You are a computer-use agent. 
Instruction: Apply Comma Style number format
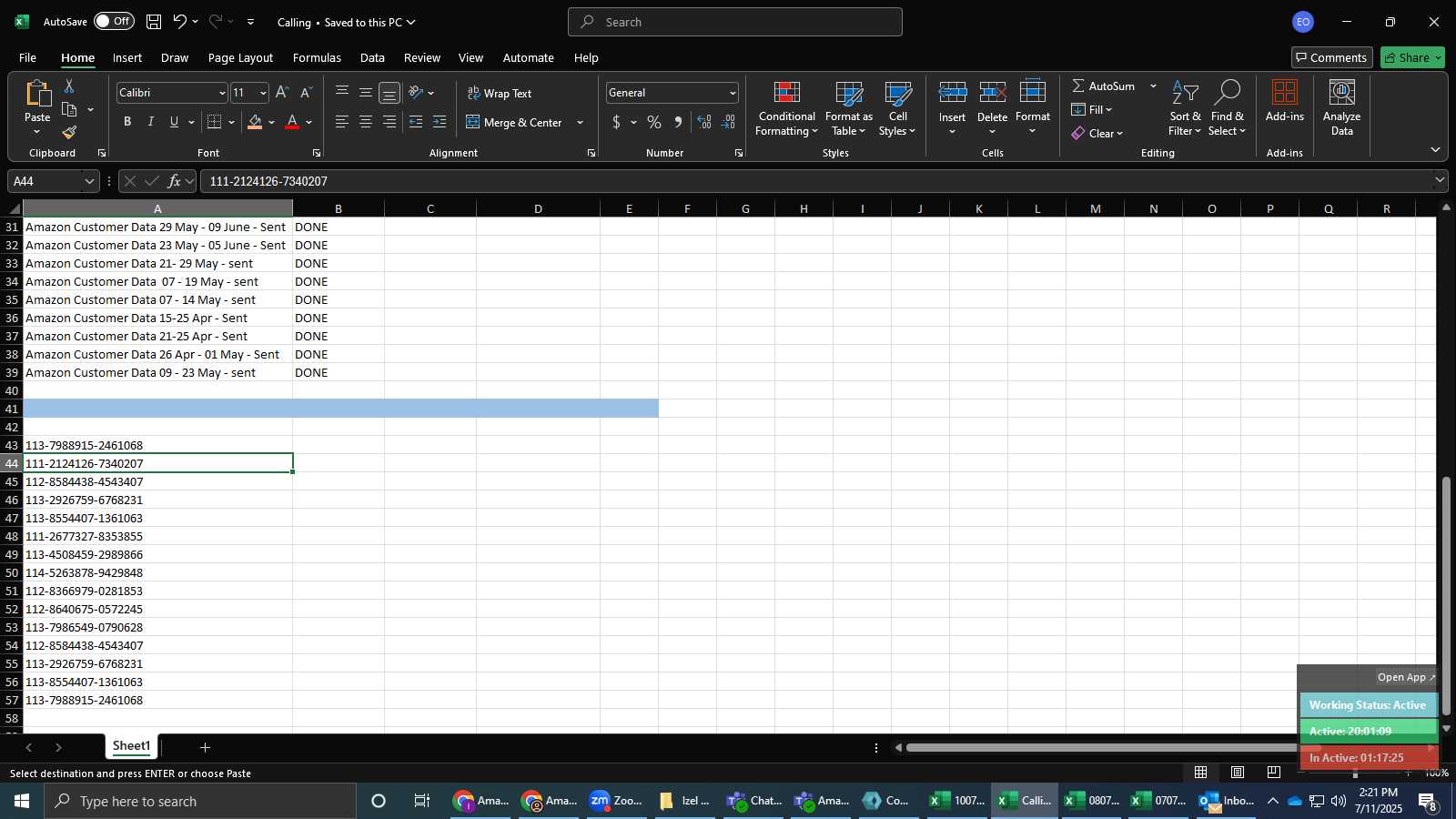678,122
